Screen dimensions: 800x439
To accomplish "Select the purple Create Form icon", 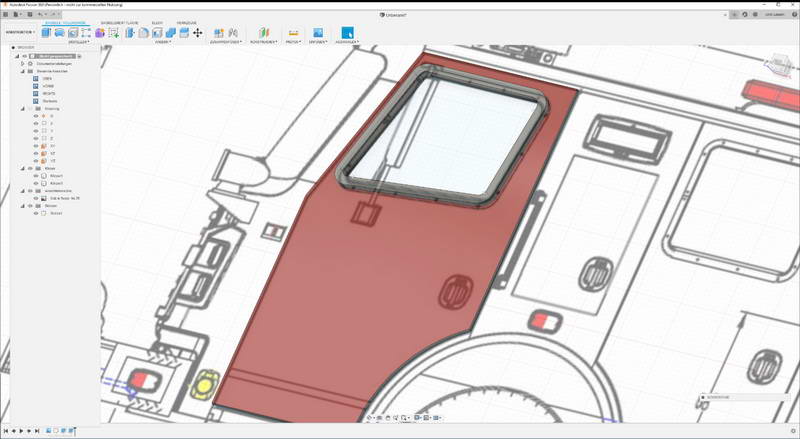I will pos(100,33).
